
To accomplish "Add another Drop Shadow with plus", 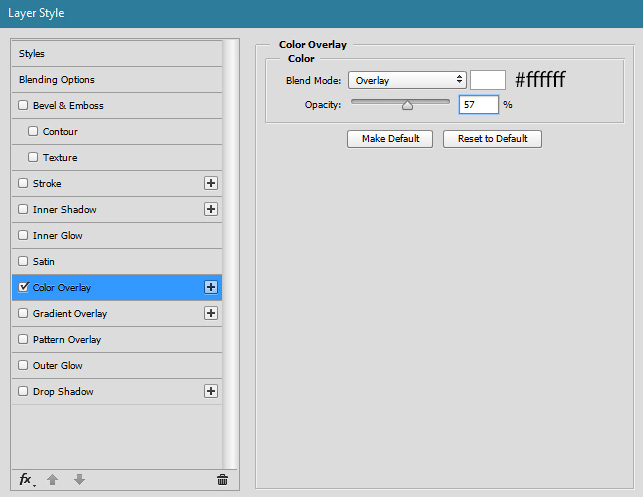I will [211, 391].
